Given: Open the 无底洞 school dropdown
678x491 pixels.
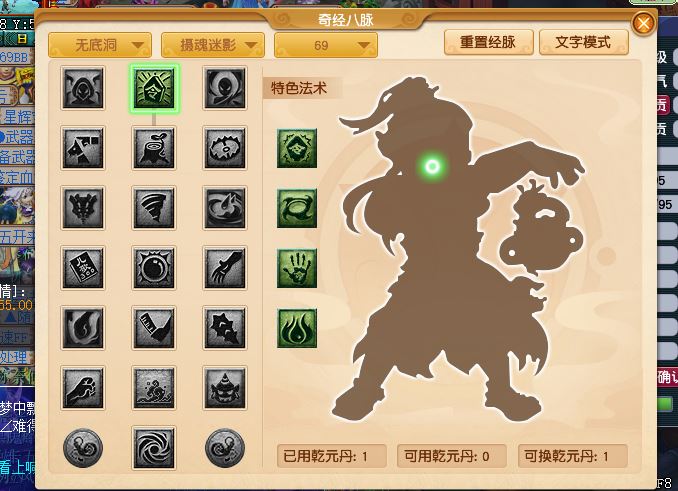Looking at the screenshot, I should pos(100,45).
